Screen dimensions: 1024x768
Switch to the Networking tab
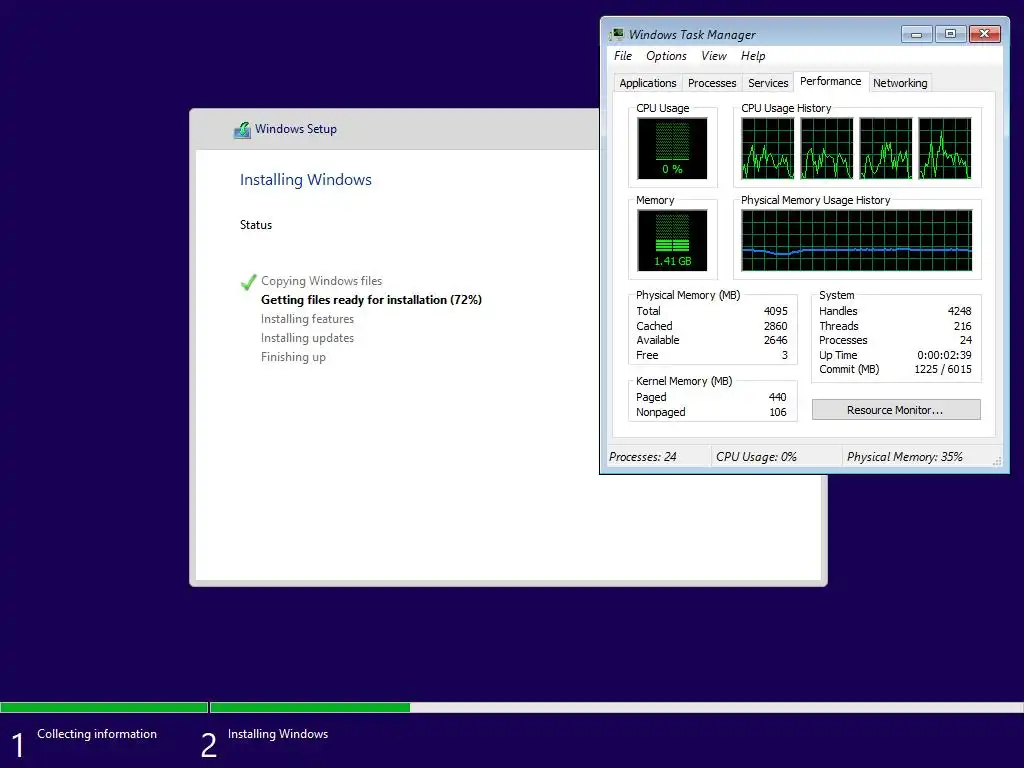click(900, 83)
